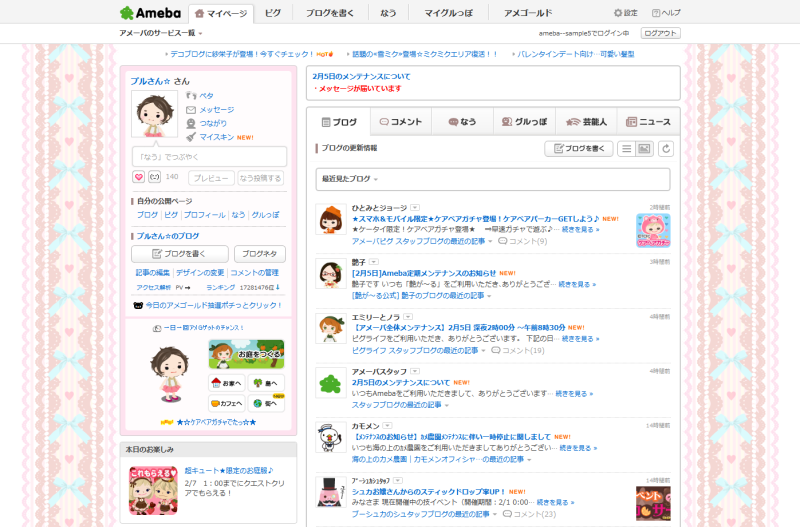Image resolution: width=800 pixels, height=527 pixels.
Task: Click the ペタ footprint icon link
Action: 199,95
